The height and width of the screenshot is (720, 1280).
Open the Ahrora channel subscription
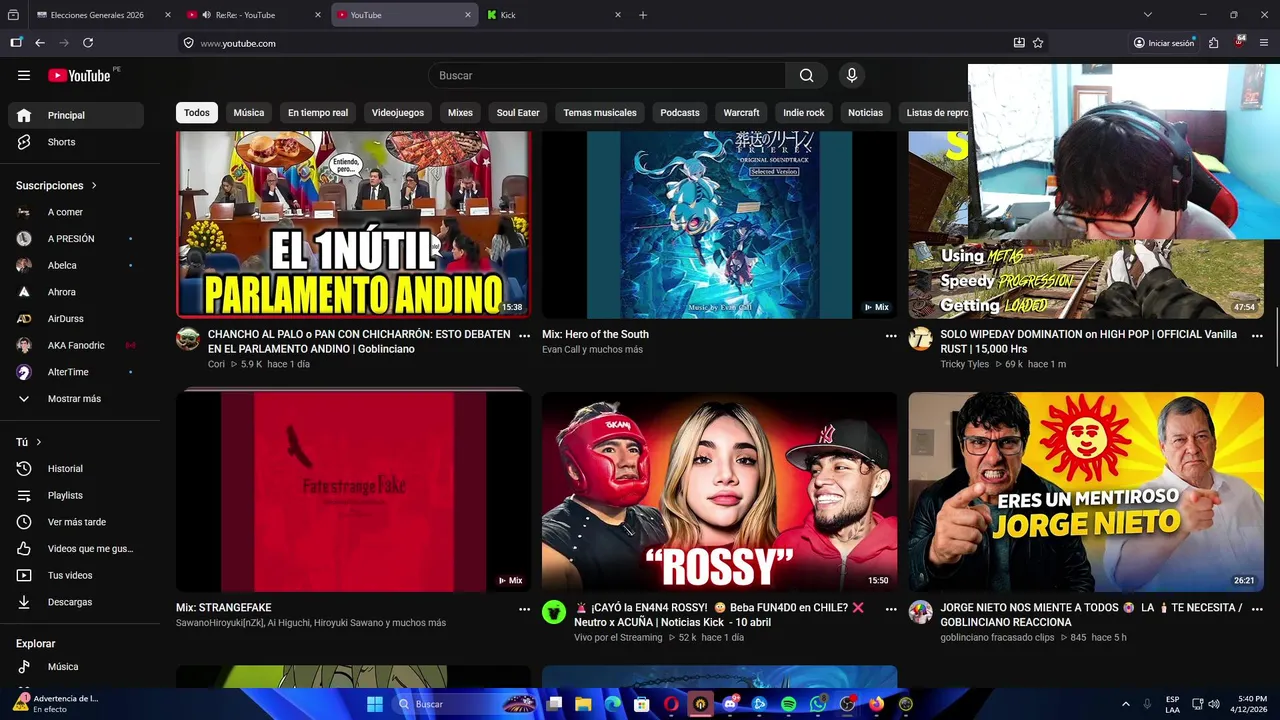(76, 292)
